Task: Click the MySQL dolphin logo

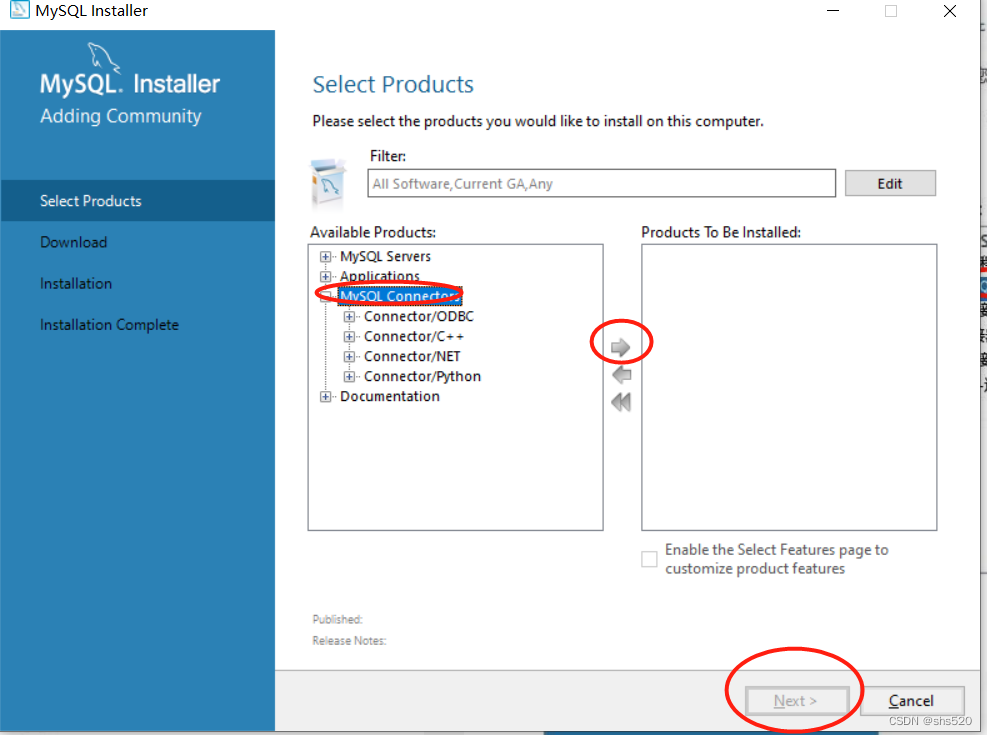Action: click(x=103, y=58)
